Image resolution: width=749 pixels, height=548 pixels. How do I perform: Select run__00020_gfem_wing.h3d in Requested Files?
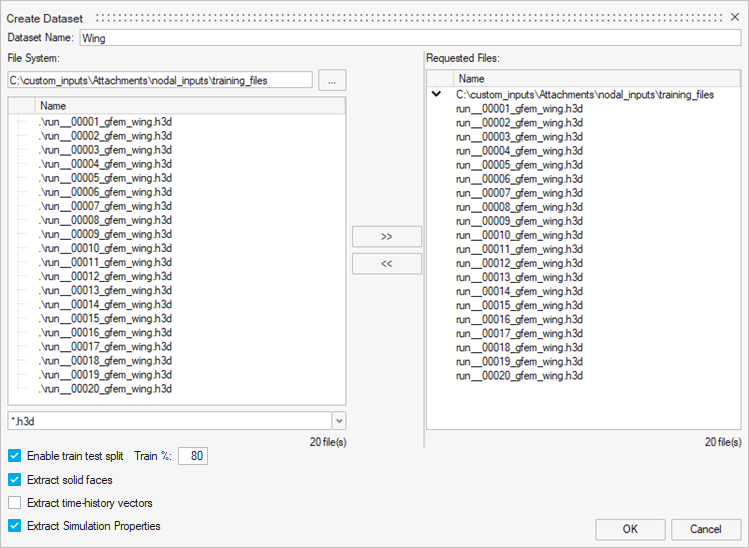pos(519,376)
